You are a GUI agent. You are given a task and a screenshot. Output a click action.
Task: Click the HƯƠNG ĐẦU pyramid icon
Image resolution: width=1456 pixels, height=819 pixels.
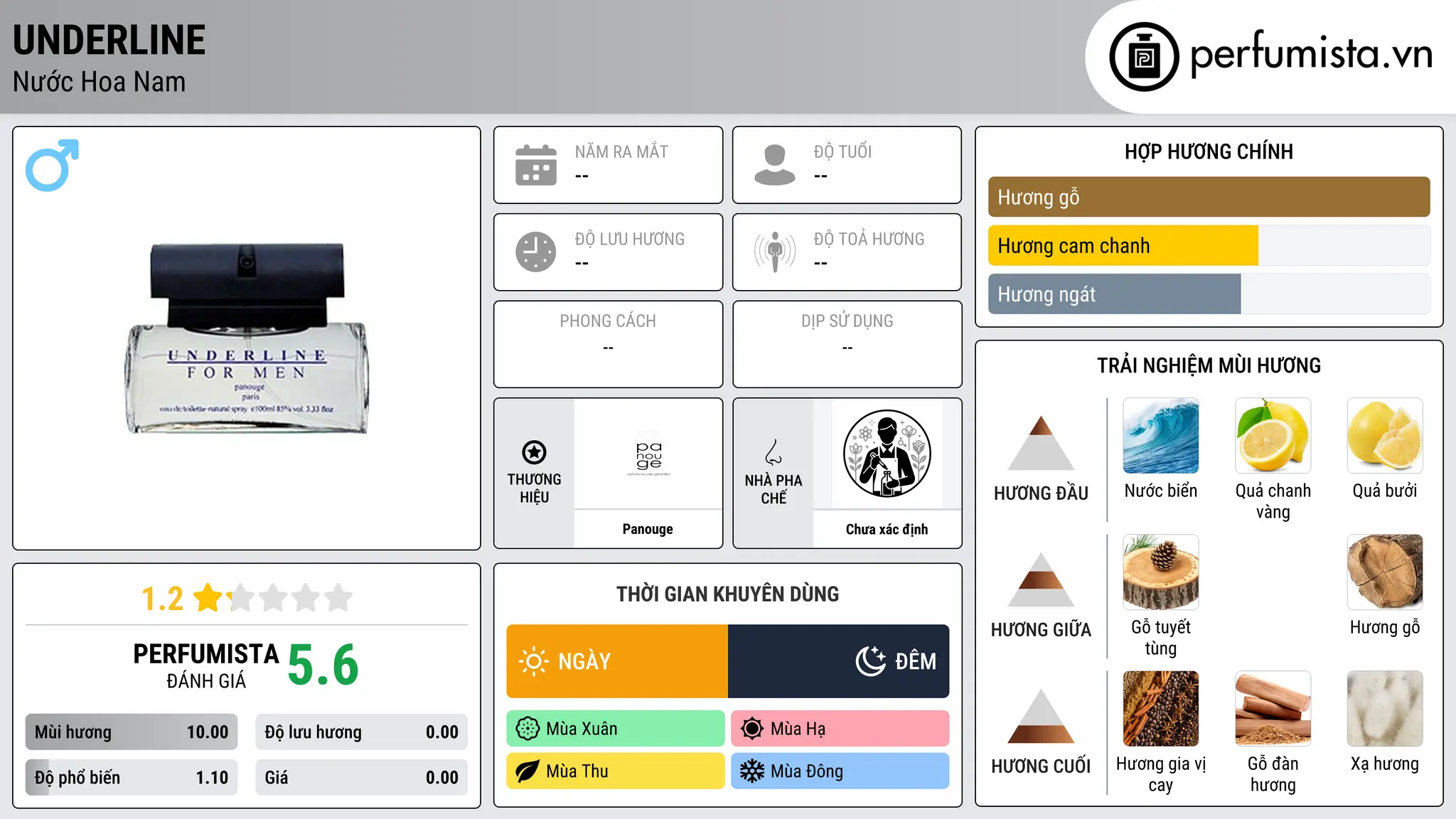[1041, 443]
